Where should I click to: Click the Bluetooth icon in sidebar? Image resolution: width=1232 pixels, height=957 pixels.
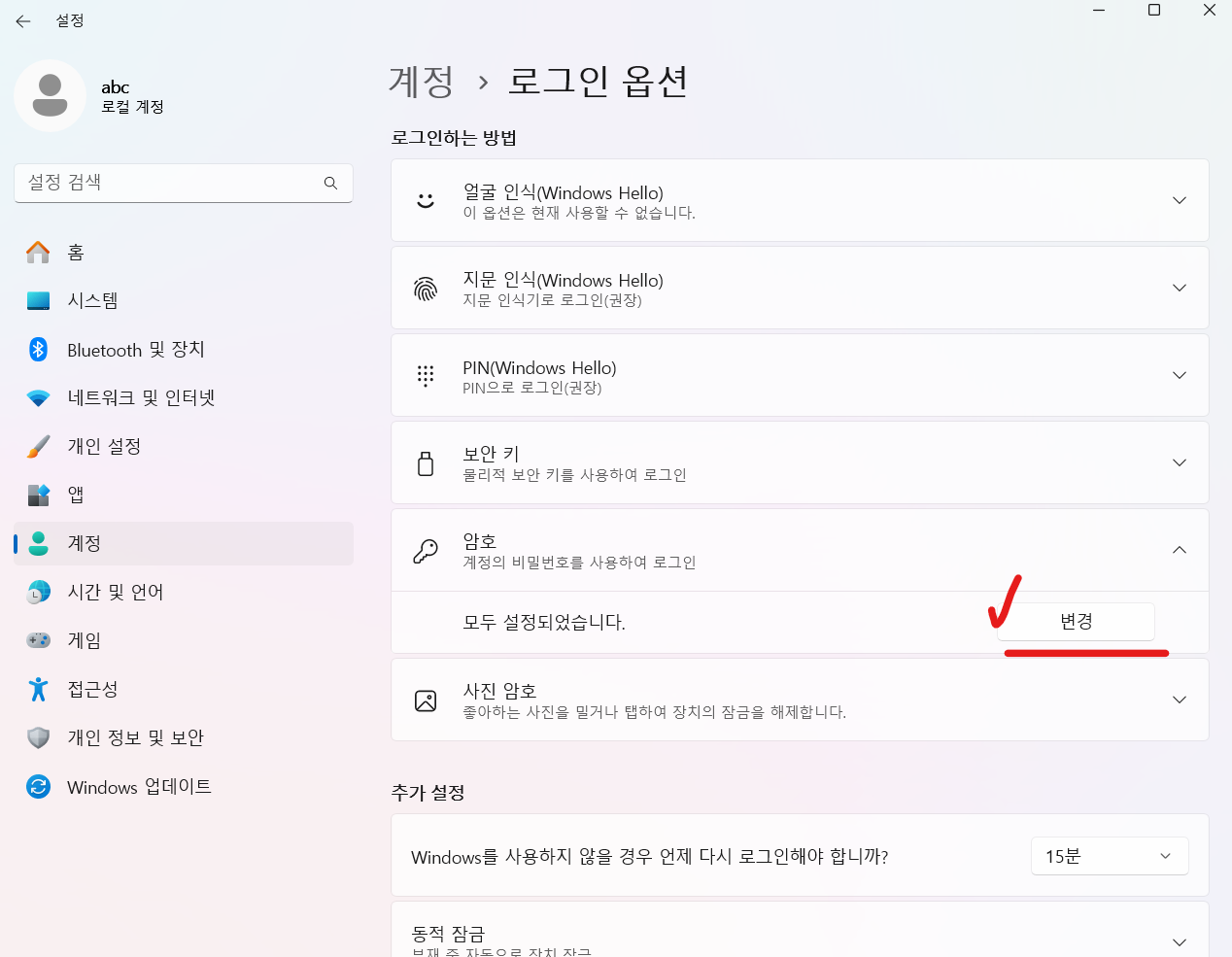pos(38,350)
